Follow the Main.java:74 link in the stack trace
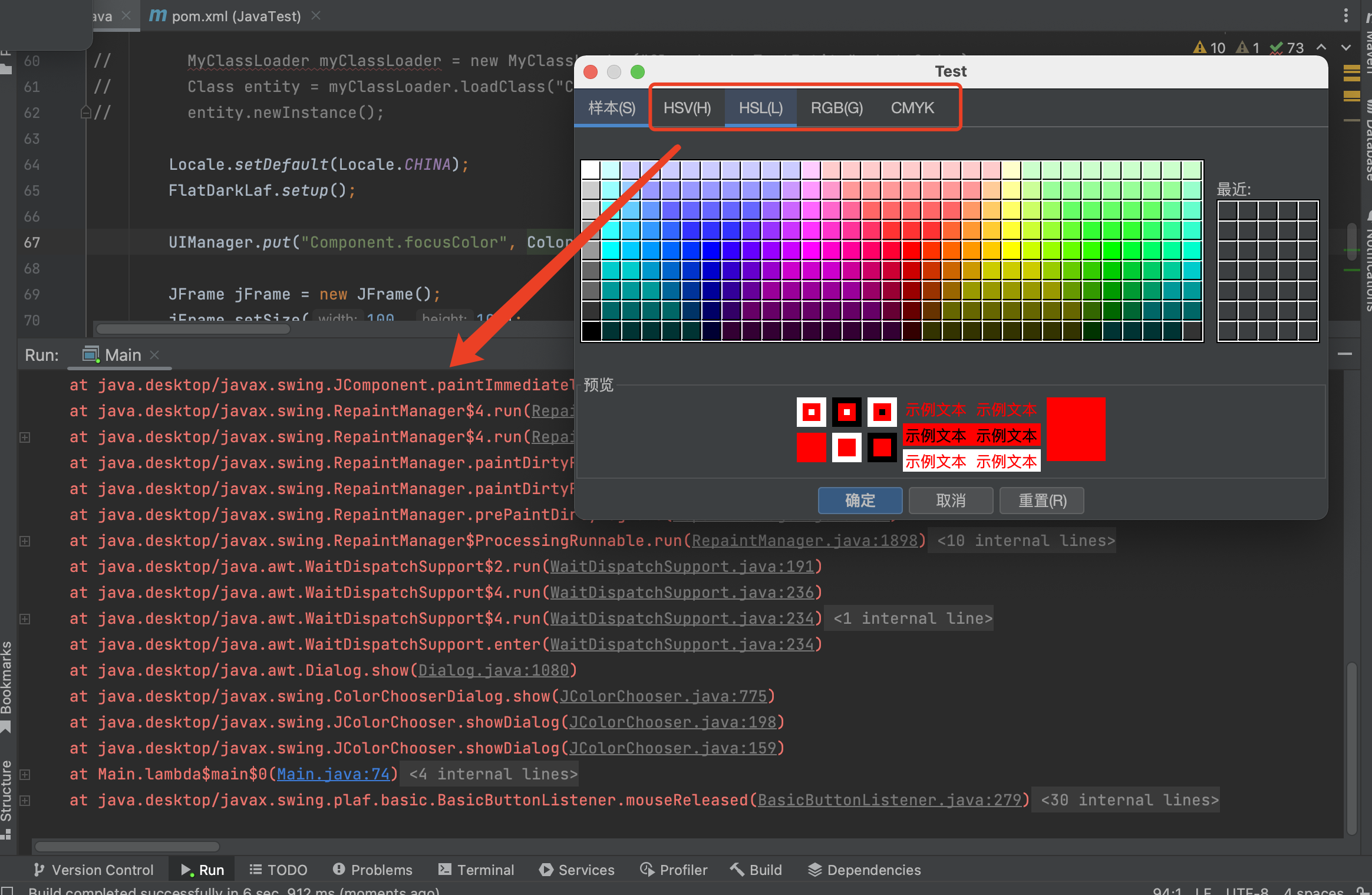Viewport: 1372px width, 895px height. (333, 774)
